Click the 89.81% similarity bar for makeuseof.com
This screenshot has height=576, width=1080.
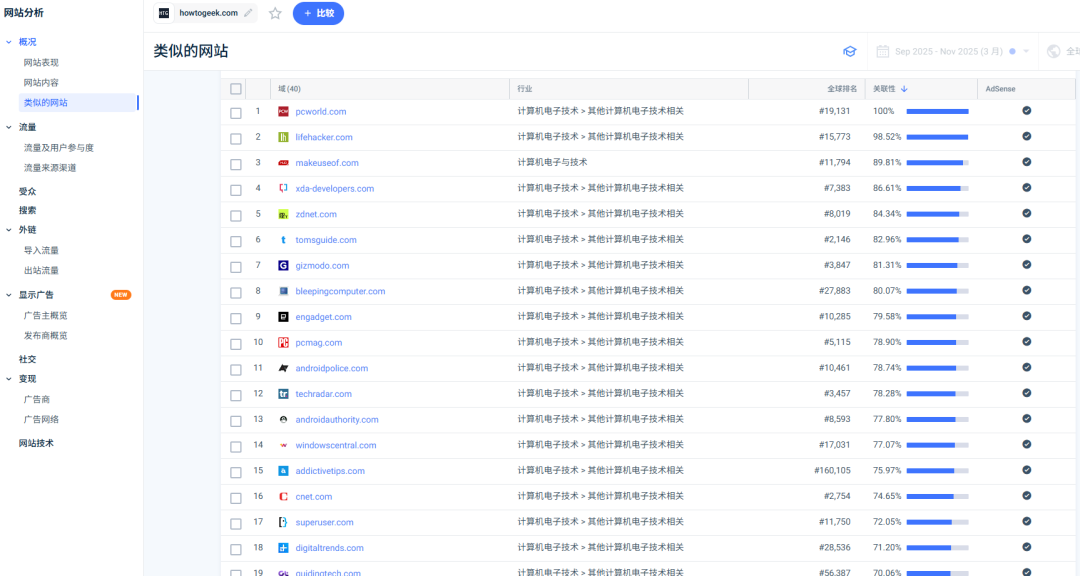pyautogui.click(x=937, y=163)
